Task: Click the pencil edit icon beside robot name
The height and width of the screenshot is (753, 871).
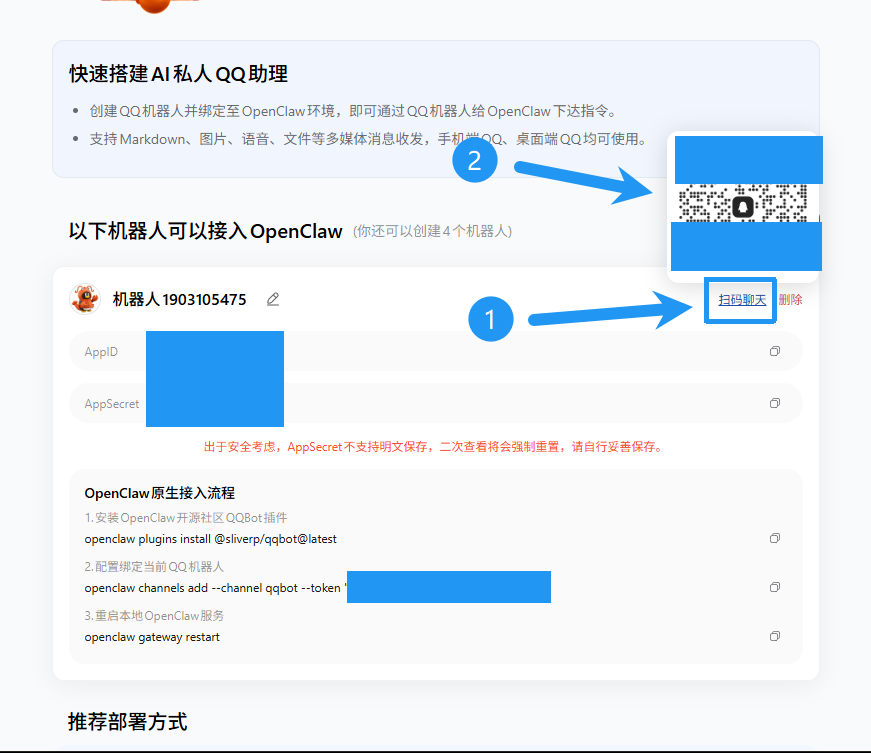Action: point(273,299)
